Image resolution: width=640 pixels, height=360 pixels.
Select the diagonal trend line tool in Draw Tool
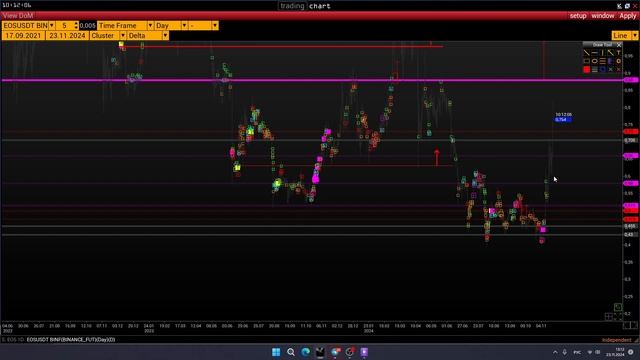[x=587, y=53]
